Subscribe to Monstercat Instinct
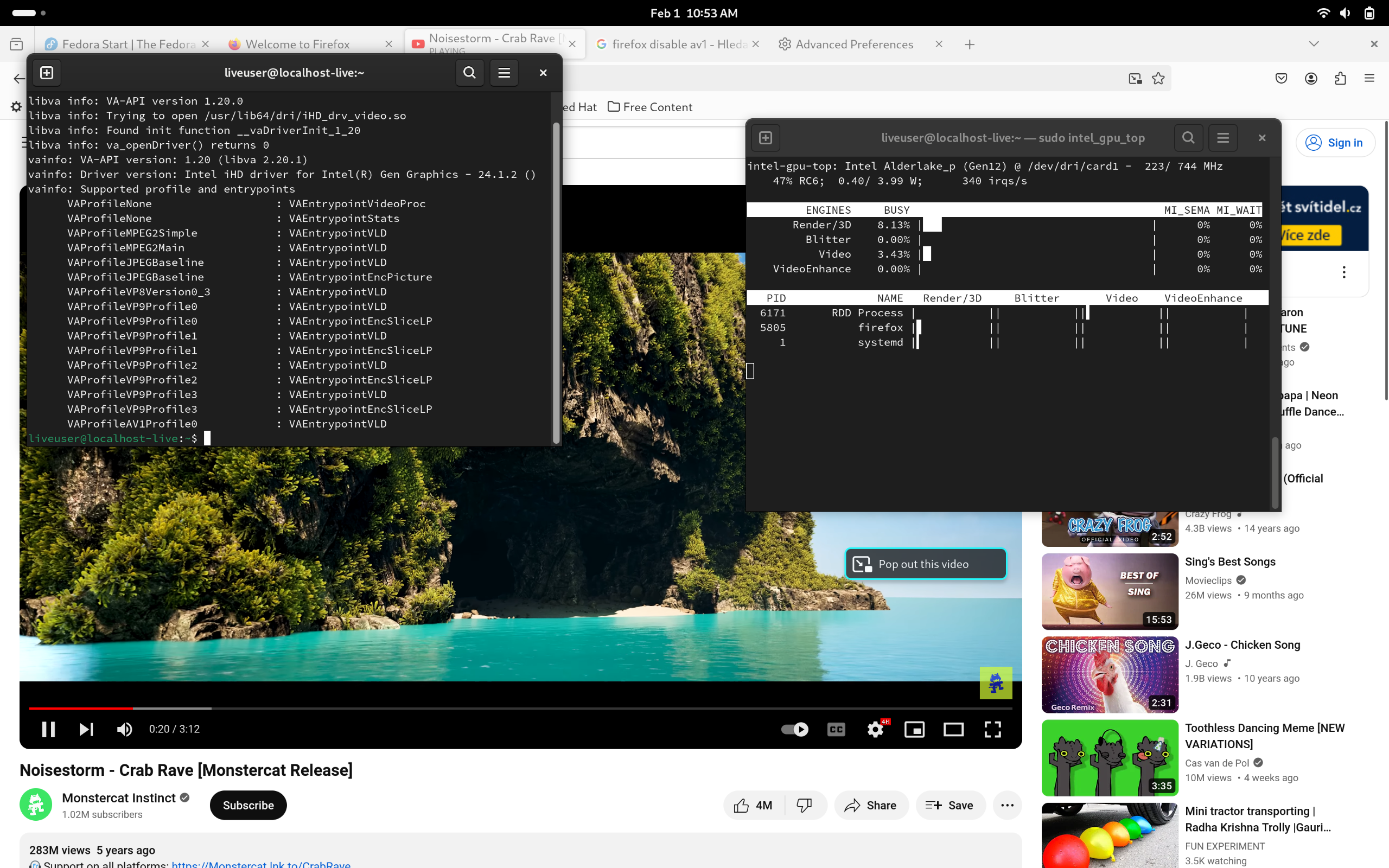Viewport: 1389px width, 868px height. point(248,805)
